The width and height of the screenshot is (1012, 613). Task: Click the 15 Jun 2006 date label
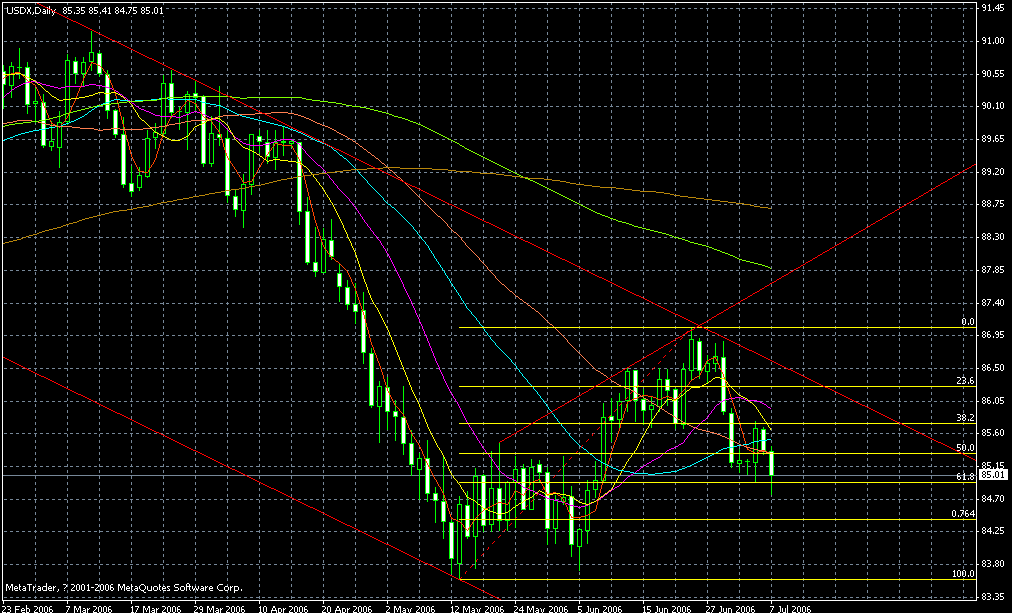[x=667, y=608]
